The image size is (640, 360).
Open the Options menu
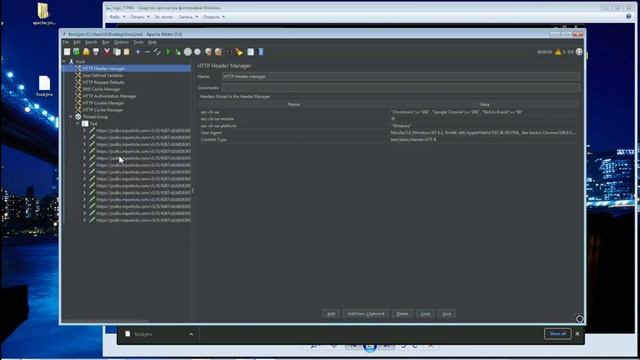tap(121, 42)
